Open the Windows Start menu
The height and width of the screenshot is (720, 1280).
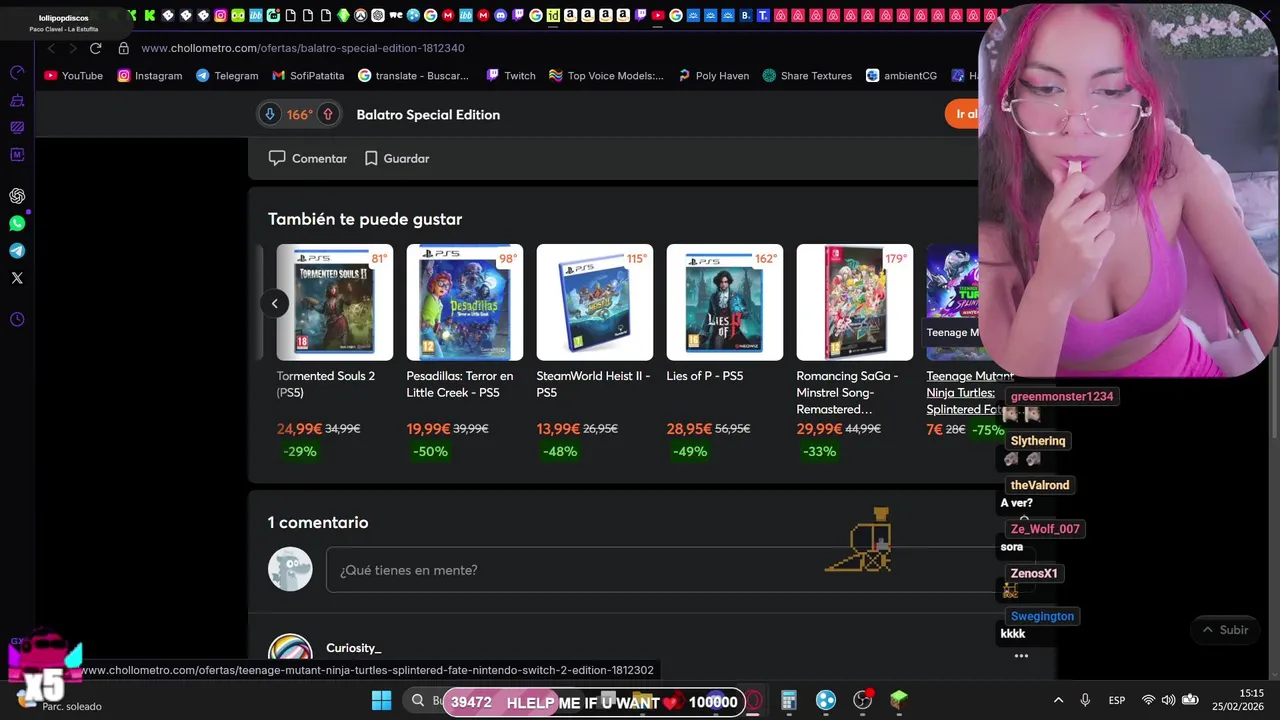pyautogui.click(x=382, y=701)
